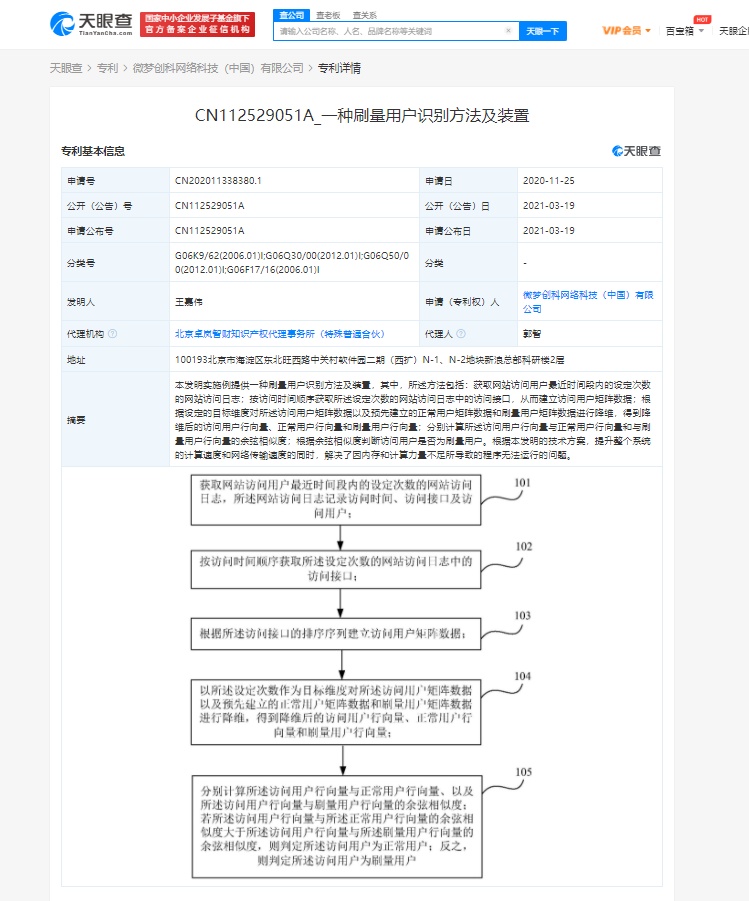Click 专利详情 breadcrumb text
The height and width of the screenshot is (901, 749).
[339, 68]
